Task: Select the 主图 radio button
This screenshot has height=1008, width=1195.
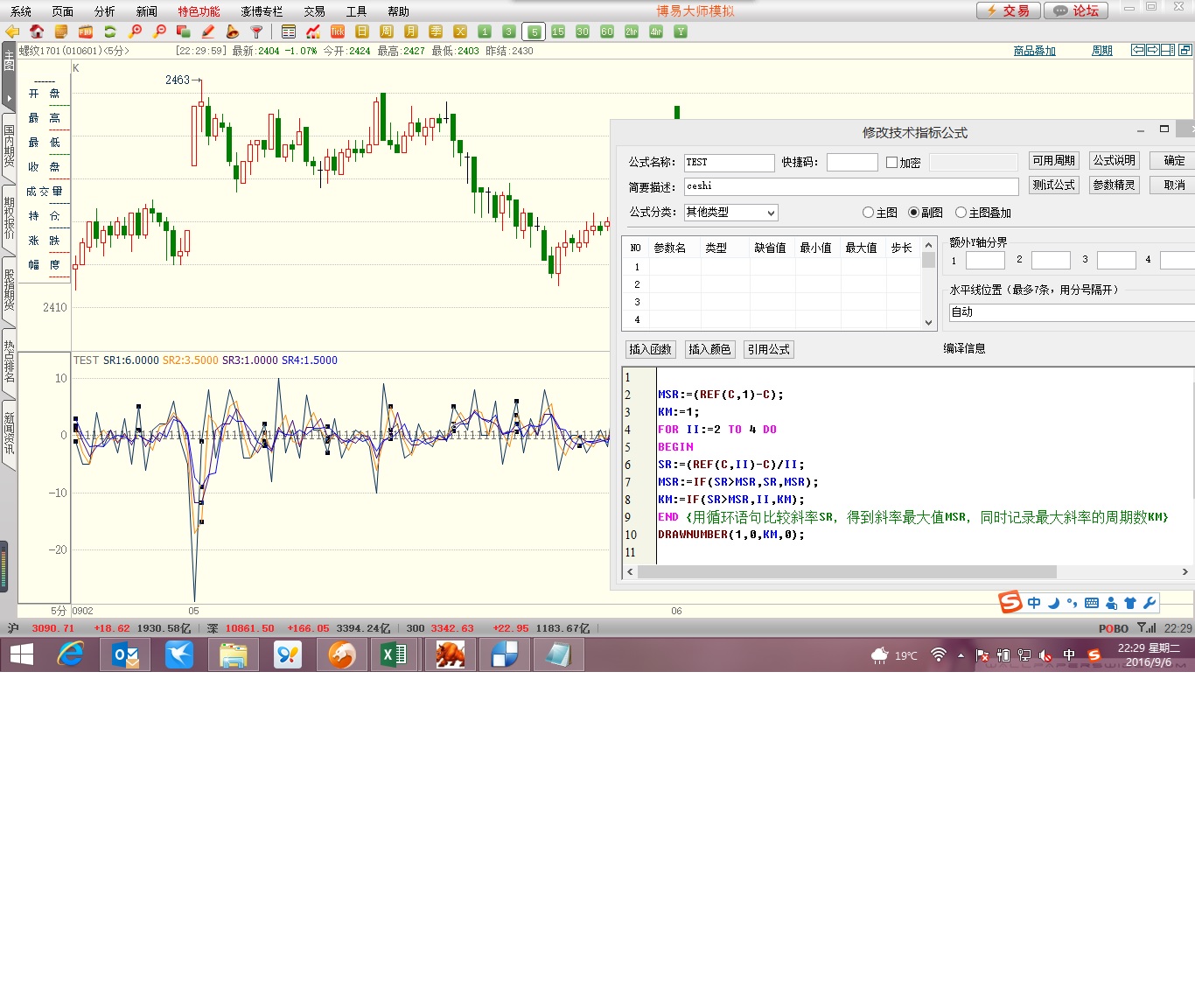Action: pyautogui.click(x=868, y=213)
